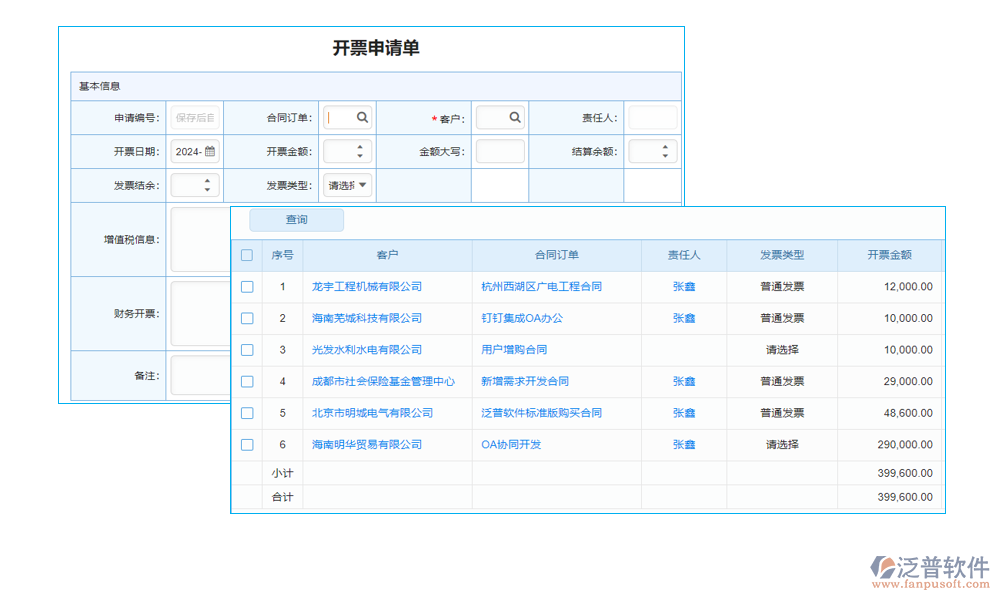Increase 发票结余 with the up stepper arrow
This screenshot has height=600, width=1000.
(x=208, y=179)
